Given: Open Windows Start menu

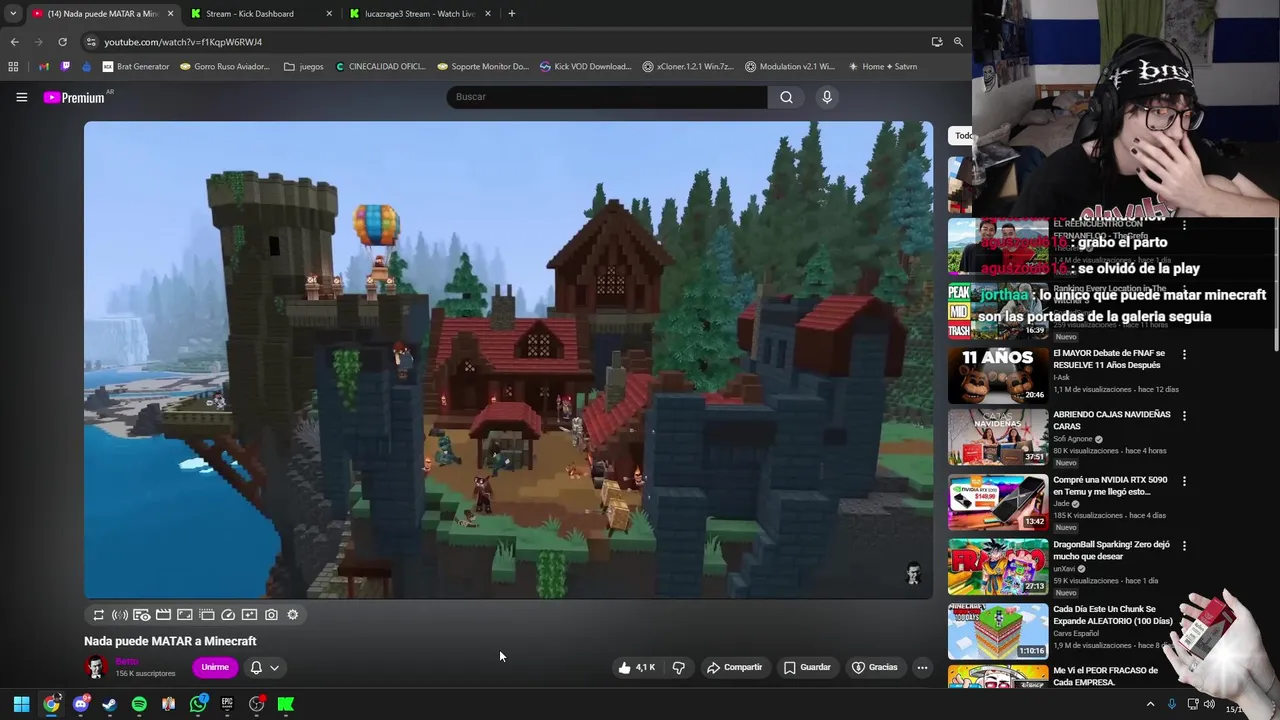Looking at the screenshot, I should (21, 704).
